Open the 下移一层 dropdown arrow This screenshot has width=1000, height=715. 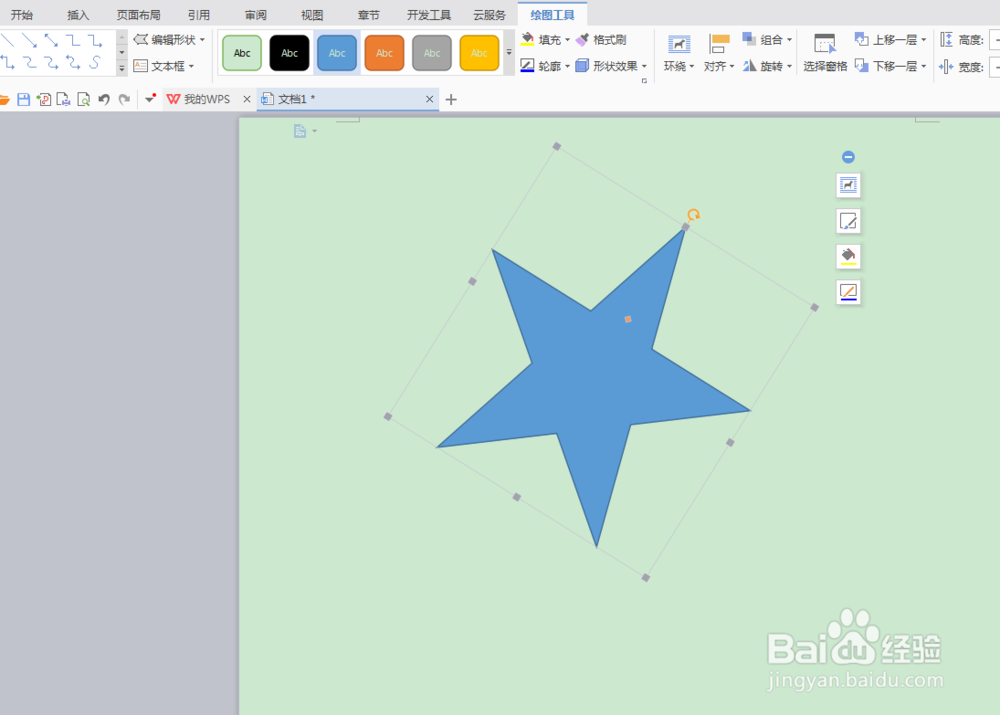[923, 66]
